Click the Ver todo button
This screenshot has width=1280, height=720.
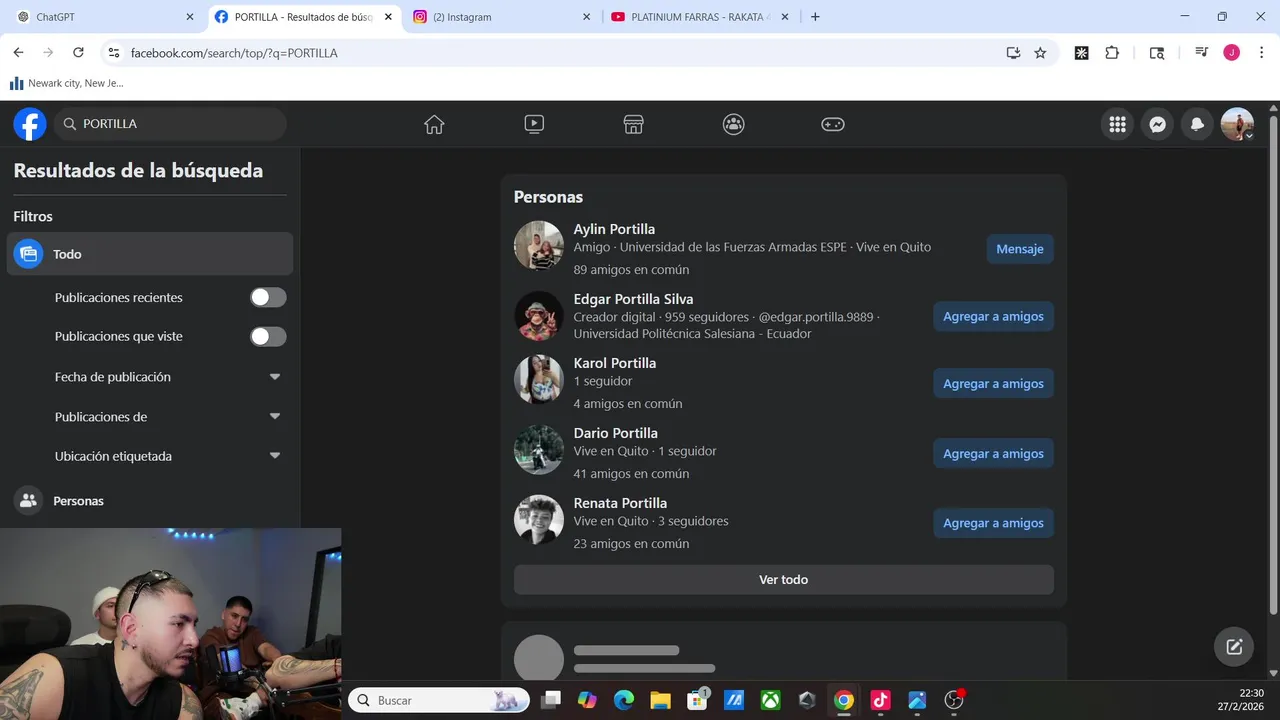coord(783,580)
